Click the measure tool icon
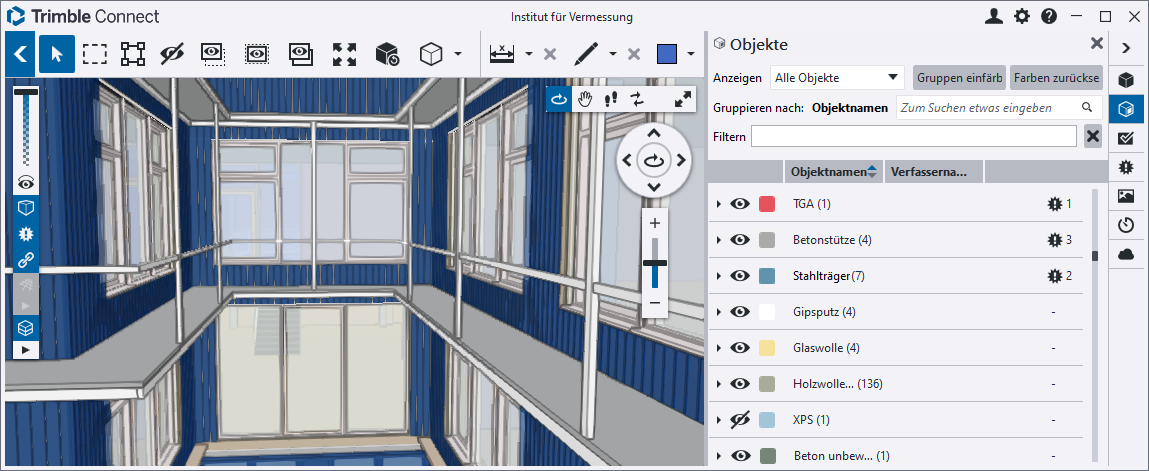The image size is (1149, 471). [502, 54]
